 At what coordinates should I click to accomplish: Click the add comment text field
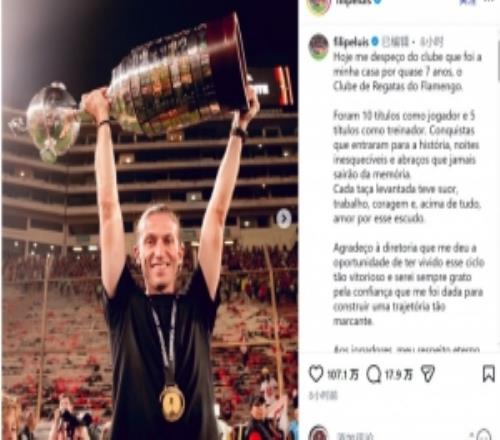coord(400,435)
